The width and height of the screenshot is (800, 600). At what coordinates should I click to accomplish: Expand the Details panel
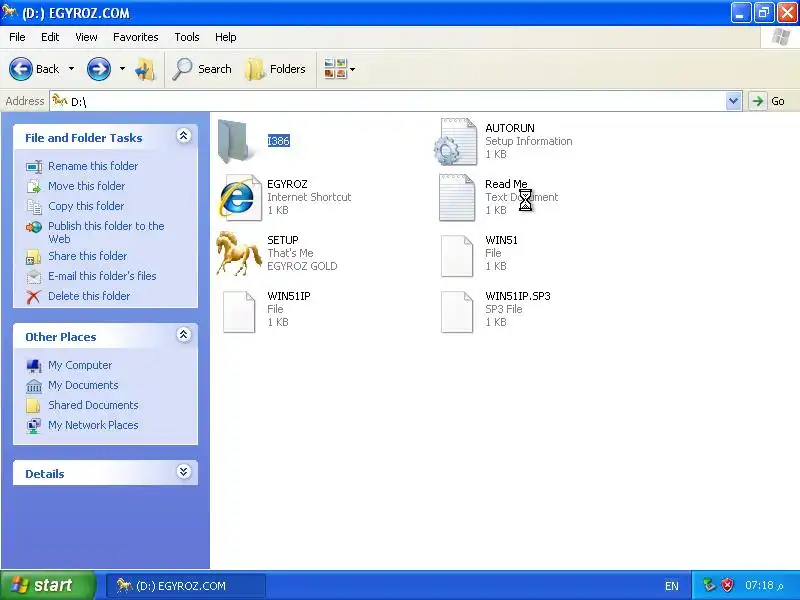(x=184, y=471)
